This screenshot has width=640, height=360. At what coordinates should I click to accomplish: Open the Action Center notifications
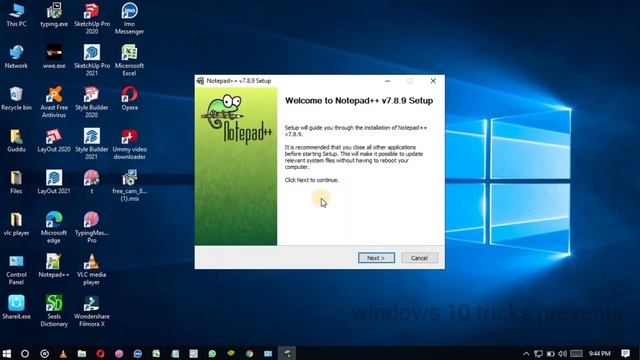pos(625,353)
